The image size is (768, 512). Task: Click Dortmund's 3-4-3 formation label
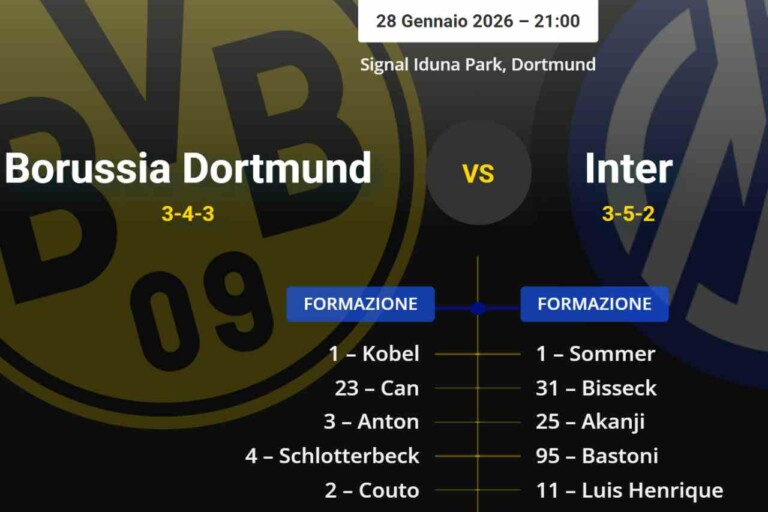pyautogui.click(x=187, y=213)
